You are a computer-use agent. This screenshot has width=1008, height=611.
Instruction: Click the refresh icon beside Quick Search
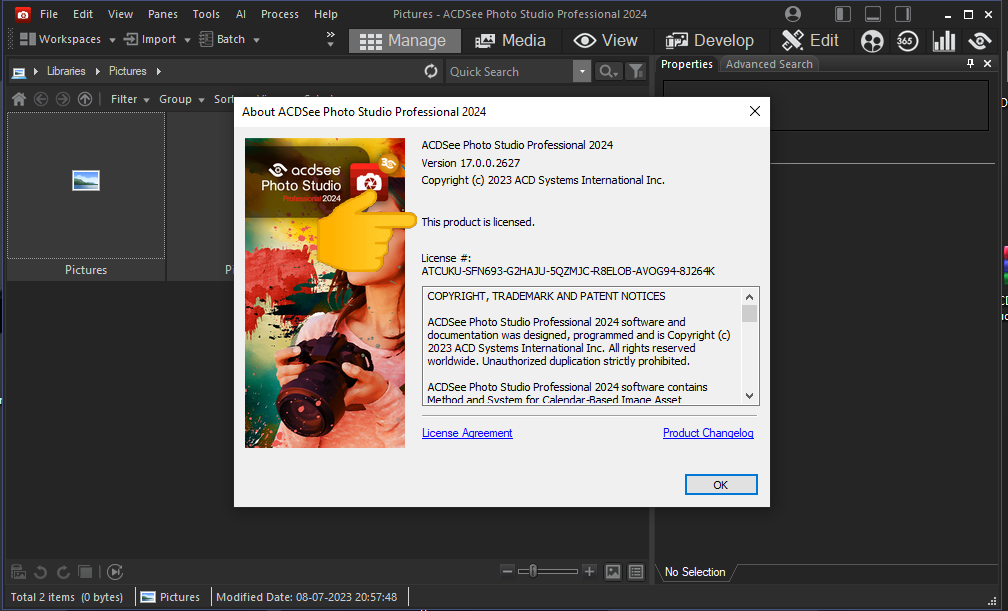point(431,71)
